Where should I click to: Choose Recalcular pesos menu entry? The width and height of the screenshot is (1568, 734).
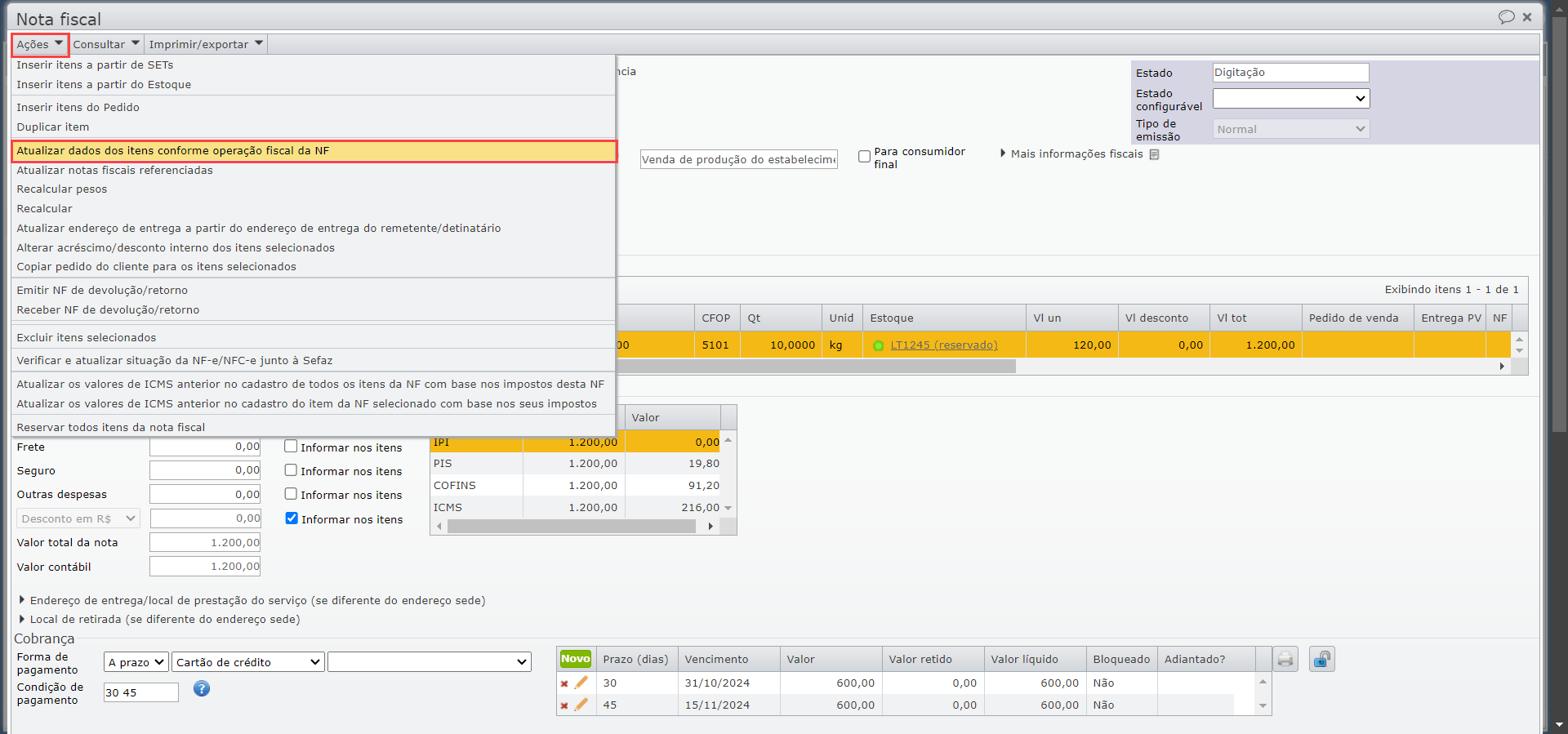tap(314, 189)
